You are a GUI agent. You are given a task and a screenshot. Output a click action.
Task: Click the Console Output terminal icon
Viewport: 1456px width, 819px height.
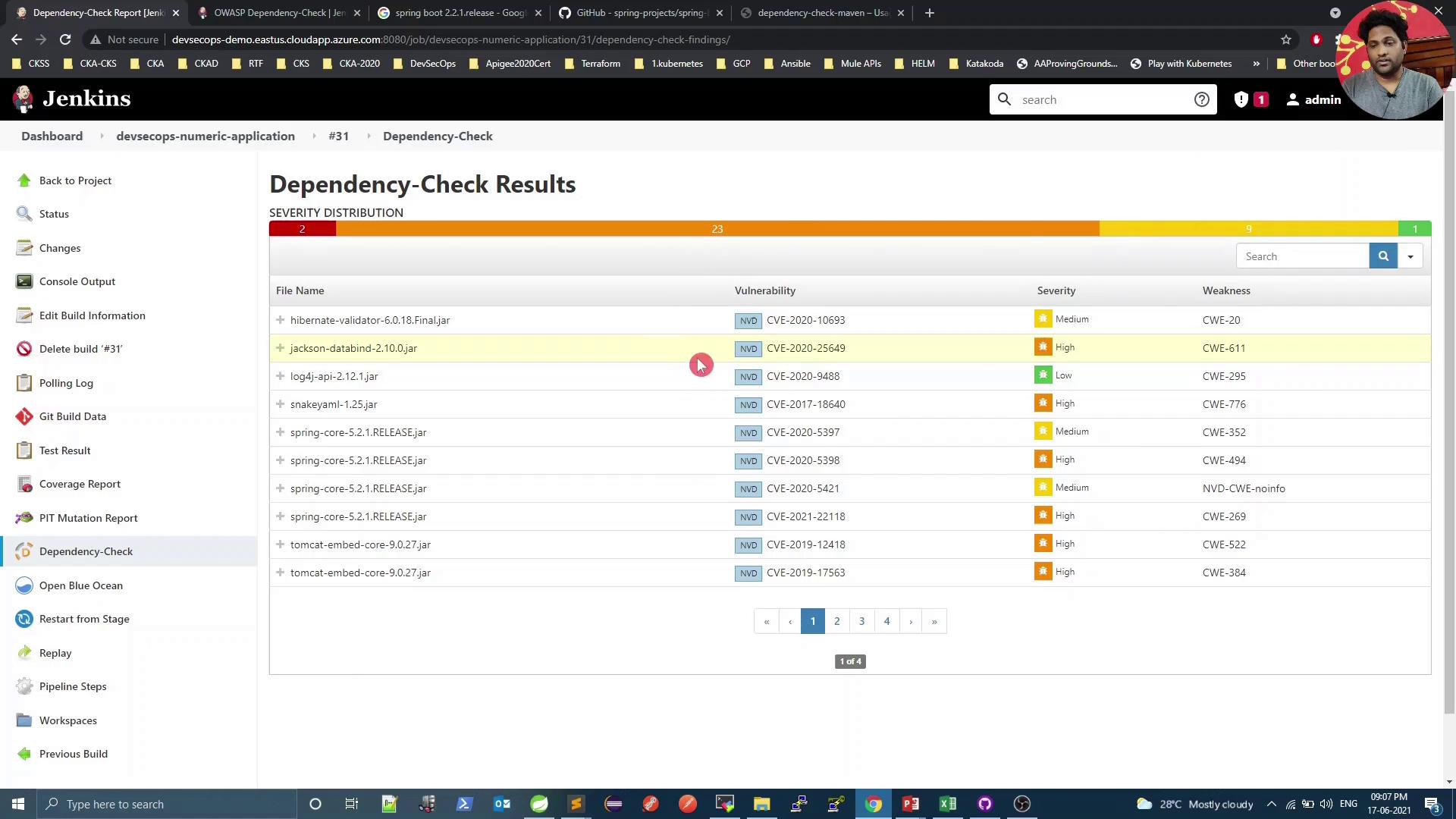(24, 281)
